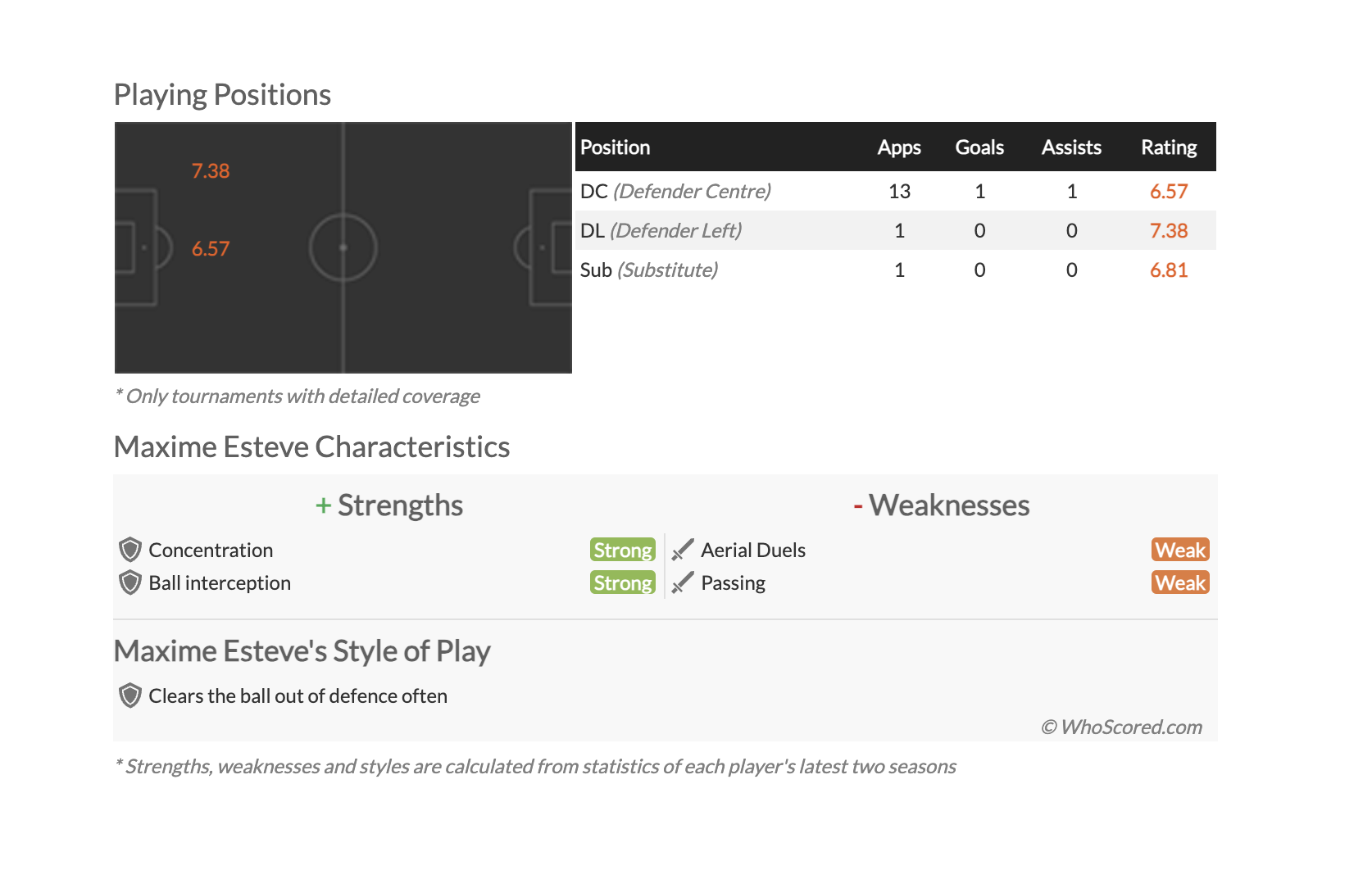Open the WhoScored.com copyright link
Viewport: 1372px width, 870px height.
[1122, 727]
